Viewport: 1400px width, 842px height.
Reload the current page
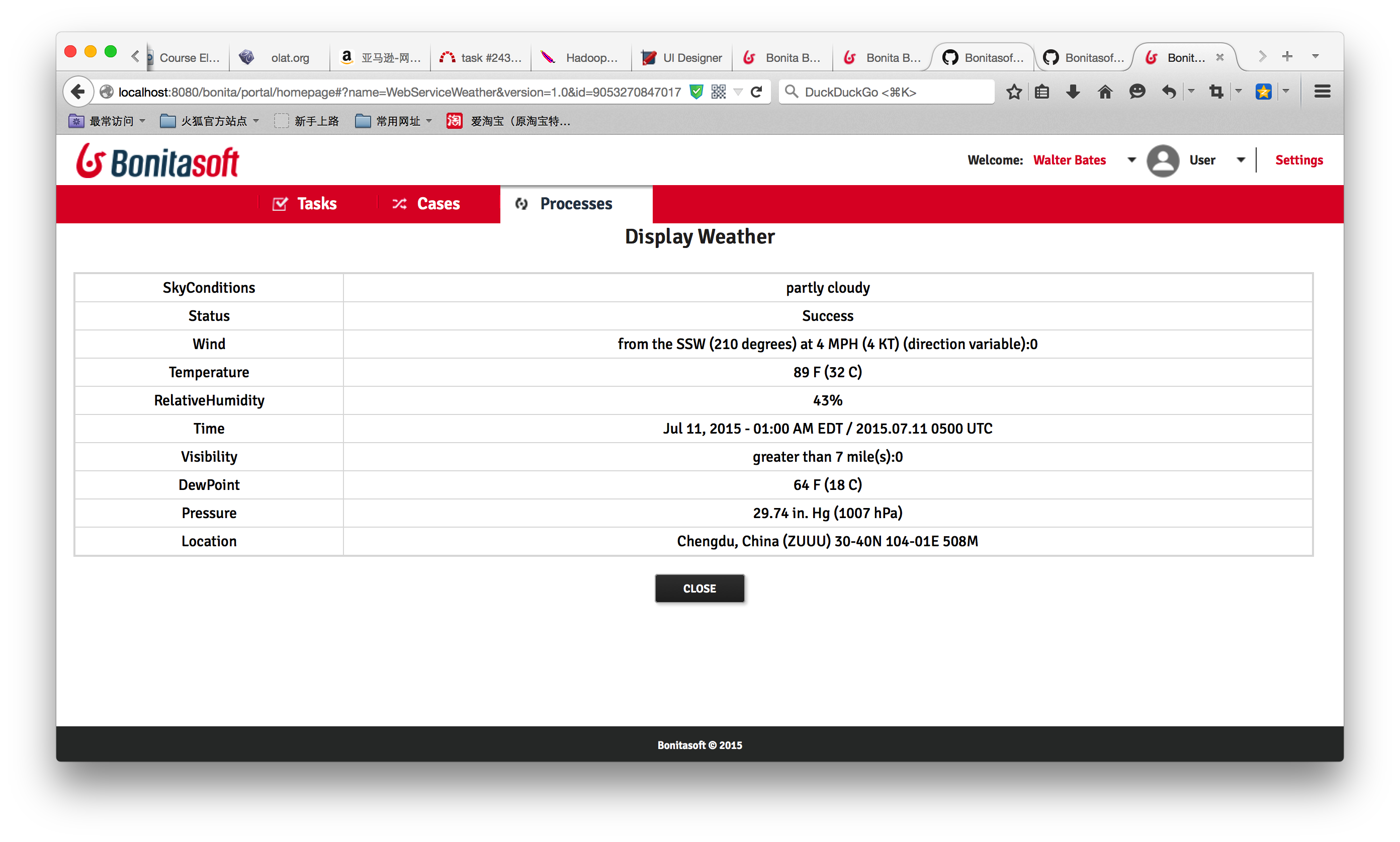756,92
